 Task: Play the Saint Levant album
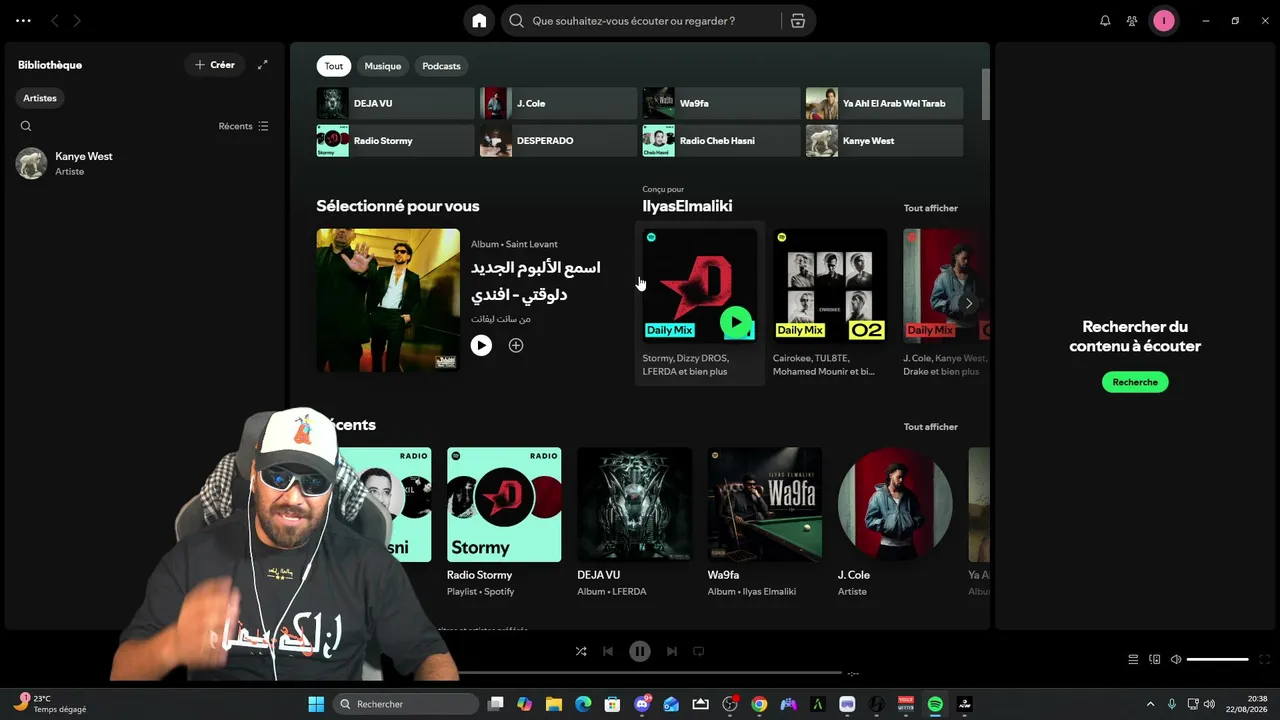point(481,345)
